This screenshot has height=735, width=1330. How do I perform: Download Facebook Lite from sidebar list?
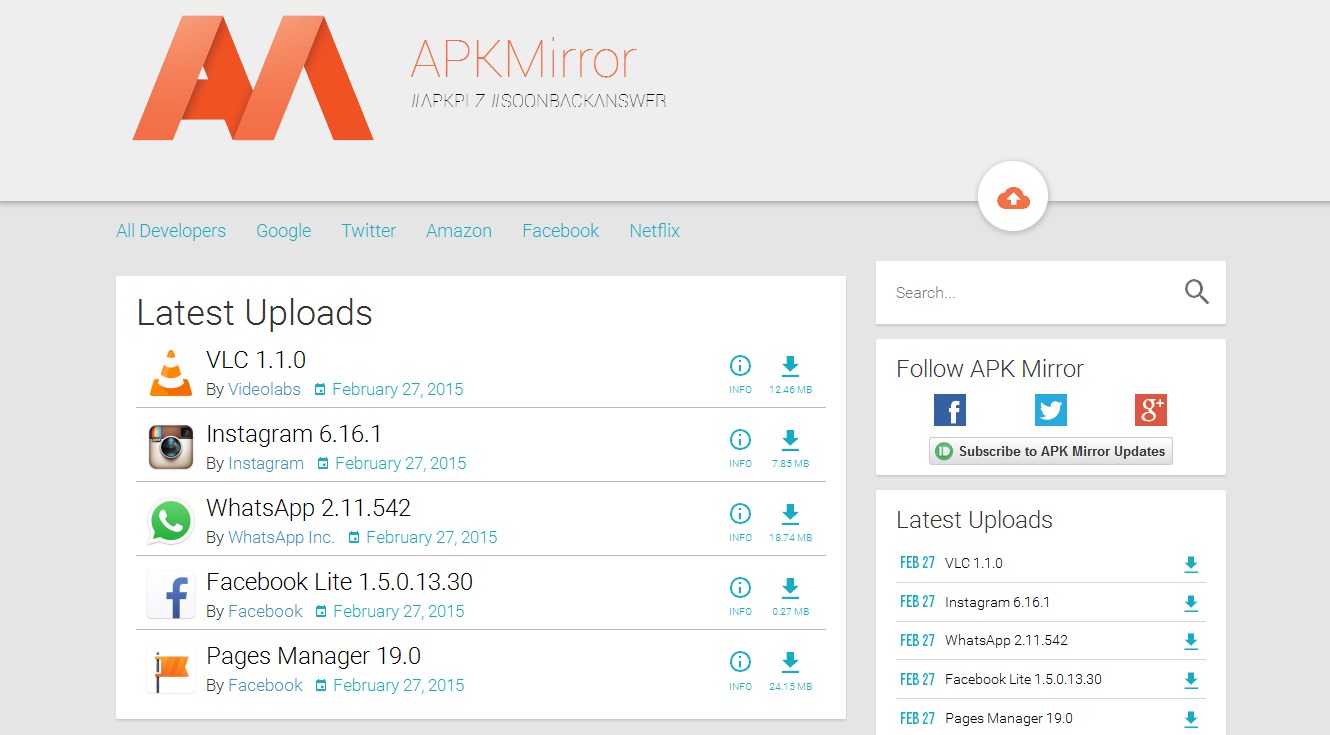pyautogui.click(x=1190, y=680)
